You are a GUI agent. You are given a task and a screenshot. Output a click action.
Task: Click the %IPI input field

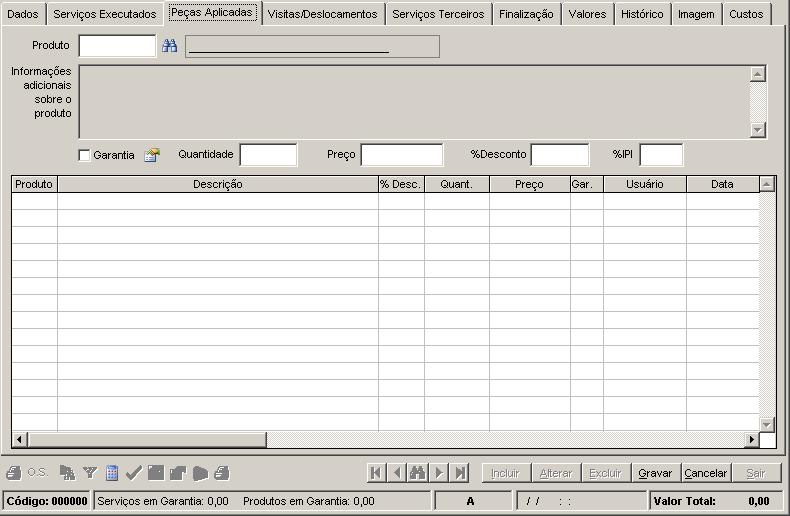click(x=661, y=155)
